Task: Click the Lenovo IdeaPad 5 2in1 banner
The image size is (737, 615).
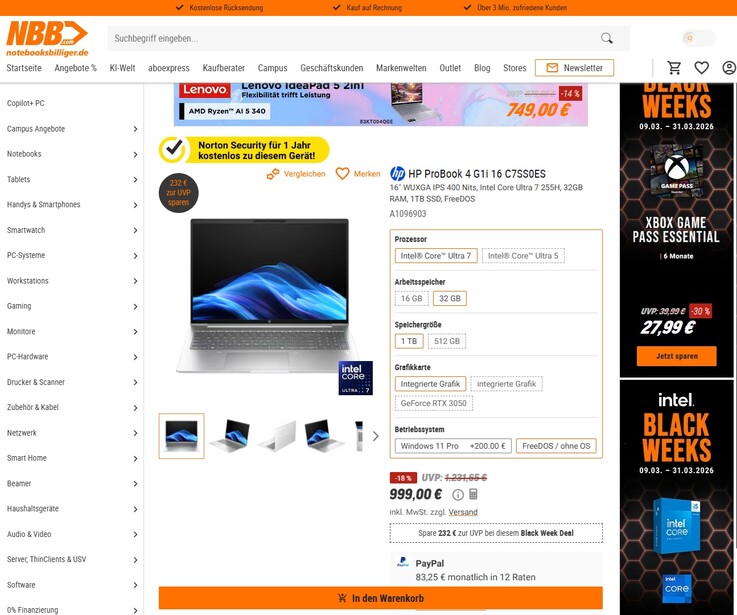Action: 381,104
